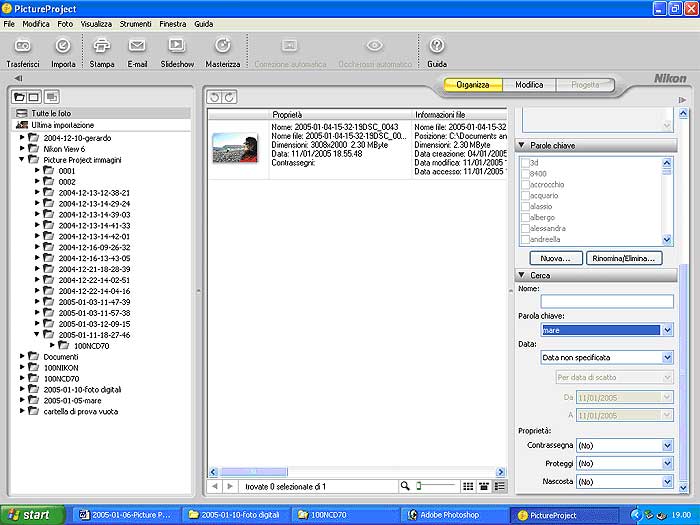Check the andreella keyword checkbox
The image size is (700, 525).
tap(525, 239)
